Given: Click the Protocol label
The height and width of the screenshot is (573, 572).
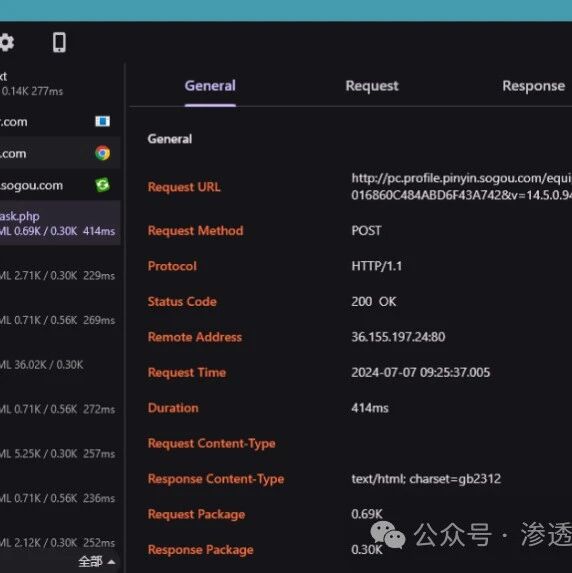Looking at the screenshot, I should [172, 266].
